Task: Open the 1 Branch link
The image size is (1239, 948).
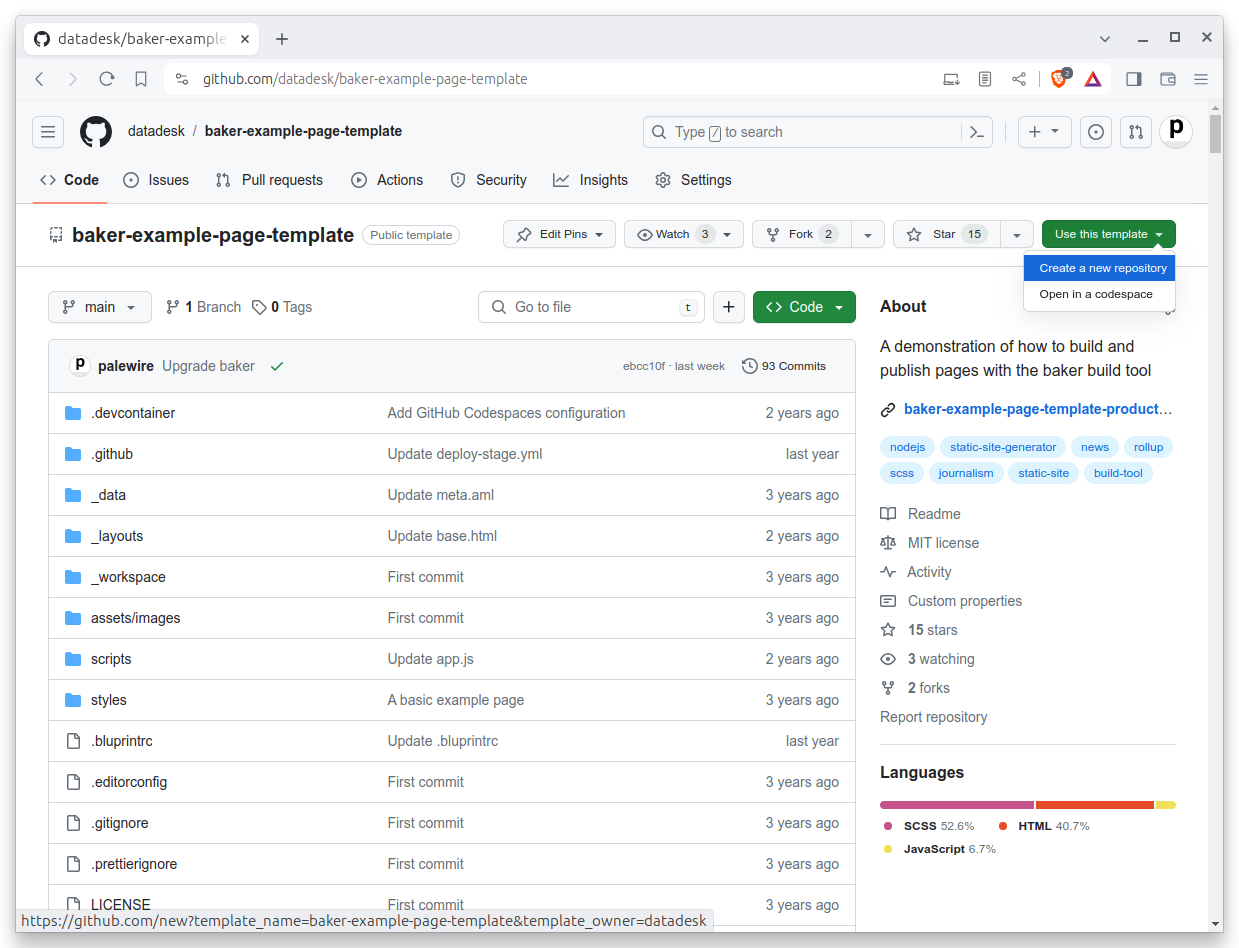Action: click(x=203, y=307)
